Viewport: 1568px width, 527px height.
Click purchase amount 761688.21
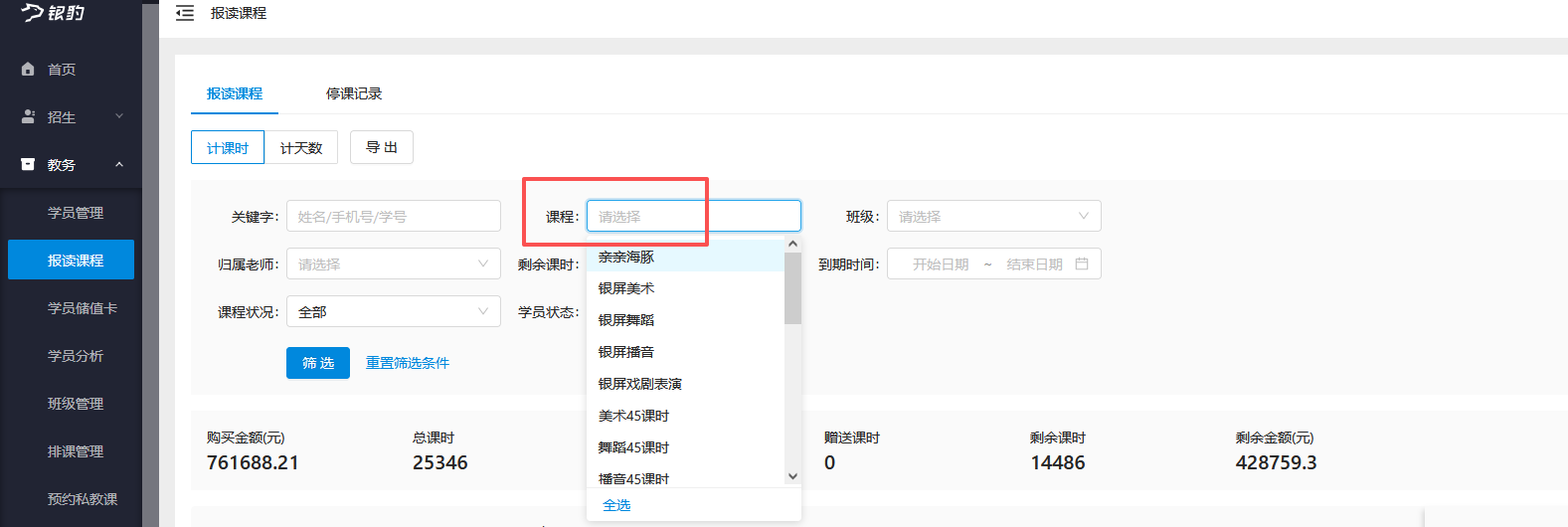tap(253, 462)
